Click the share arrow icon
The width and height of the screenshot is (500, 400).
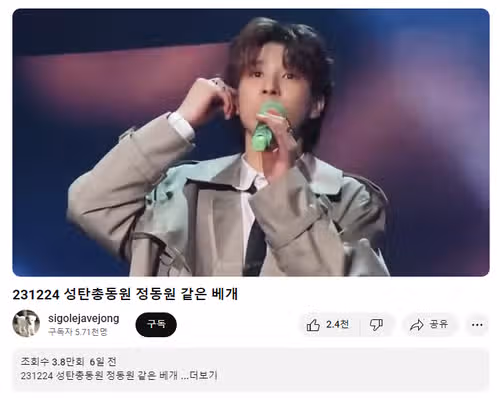click(x=417, y=325)
